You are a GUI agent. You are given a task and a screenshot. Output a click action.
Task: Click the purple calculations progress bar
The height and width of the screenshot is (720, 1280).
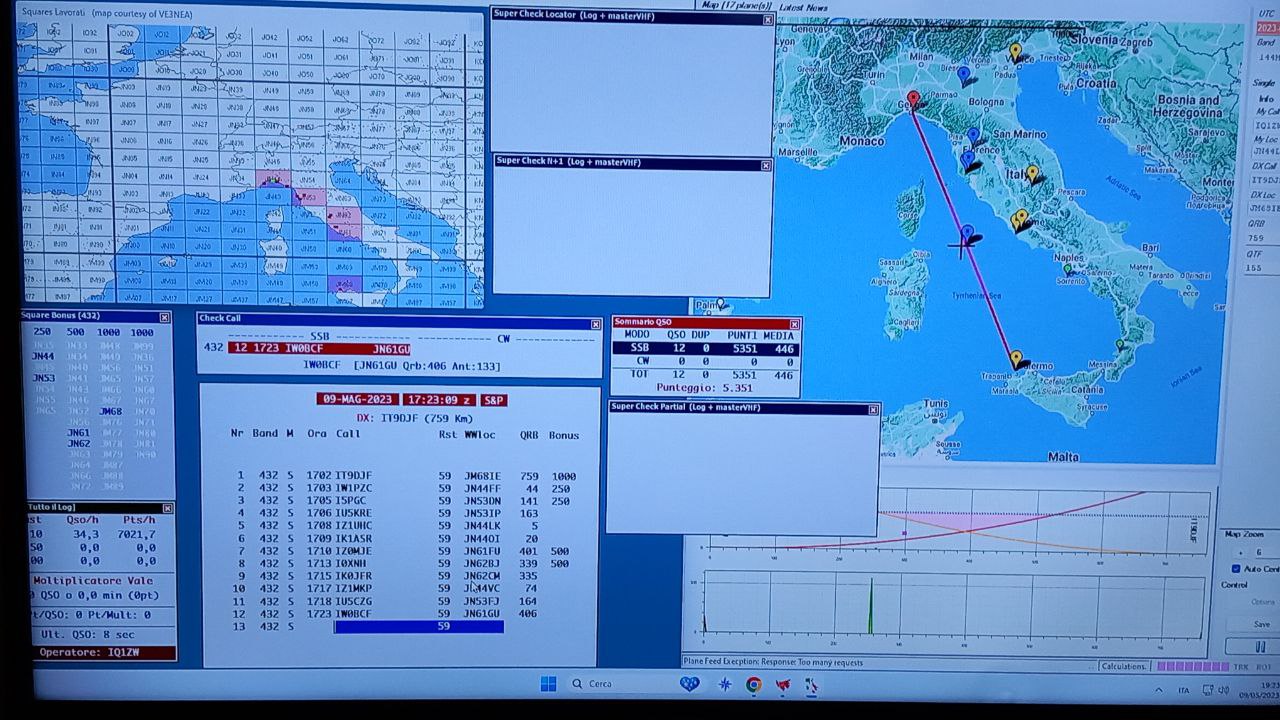[1193, 666]
